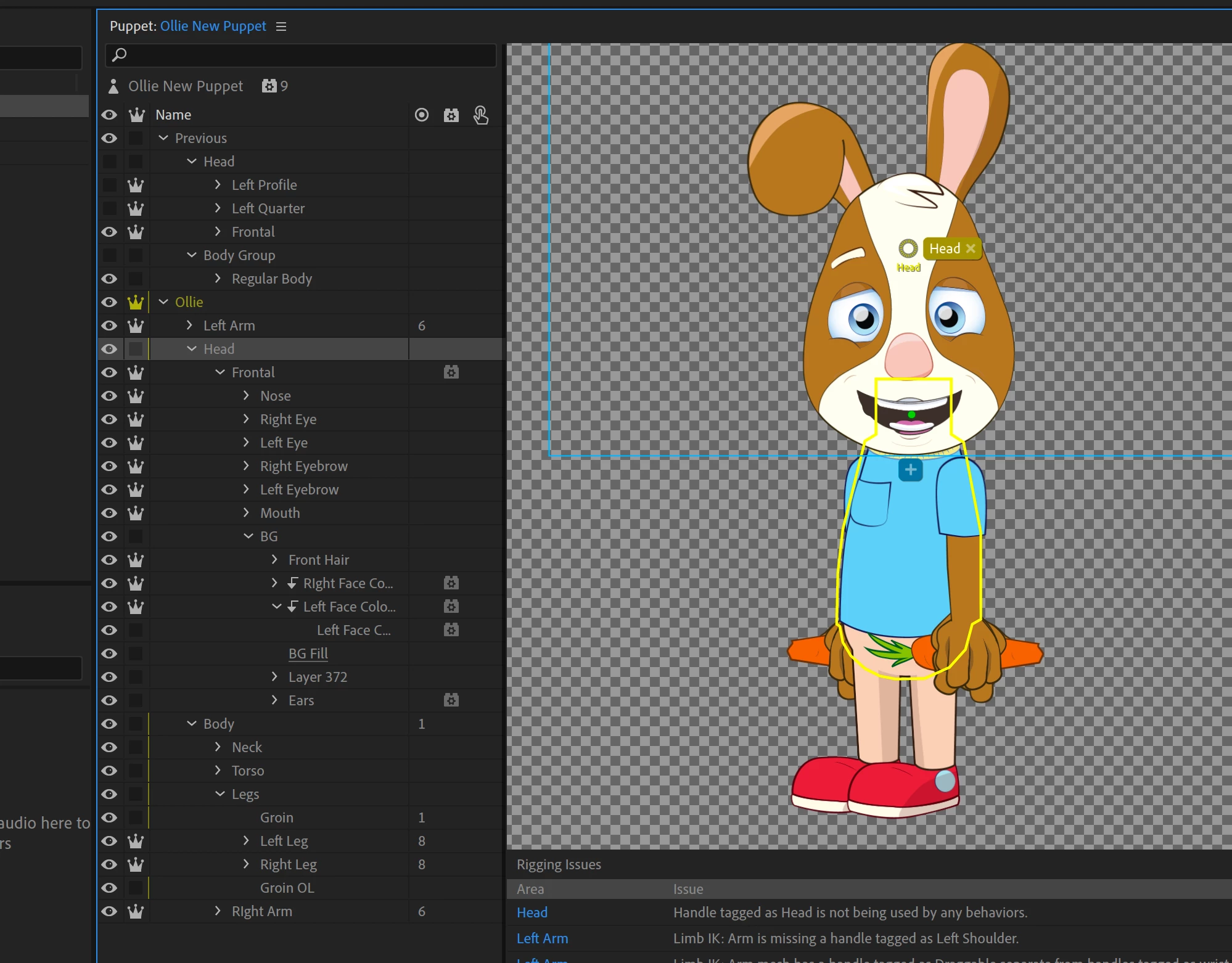
Task: Click the crown icon next to Ollie
Action: 136,302
